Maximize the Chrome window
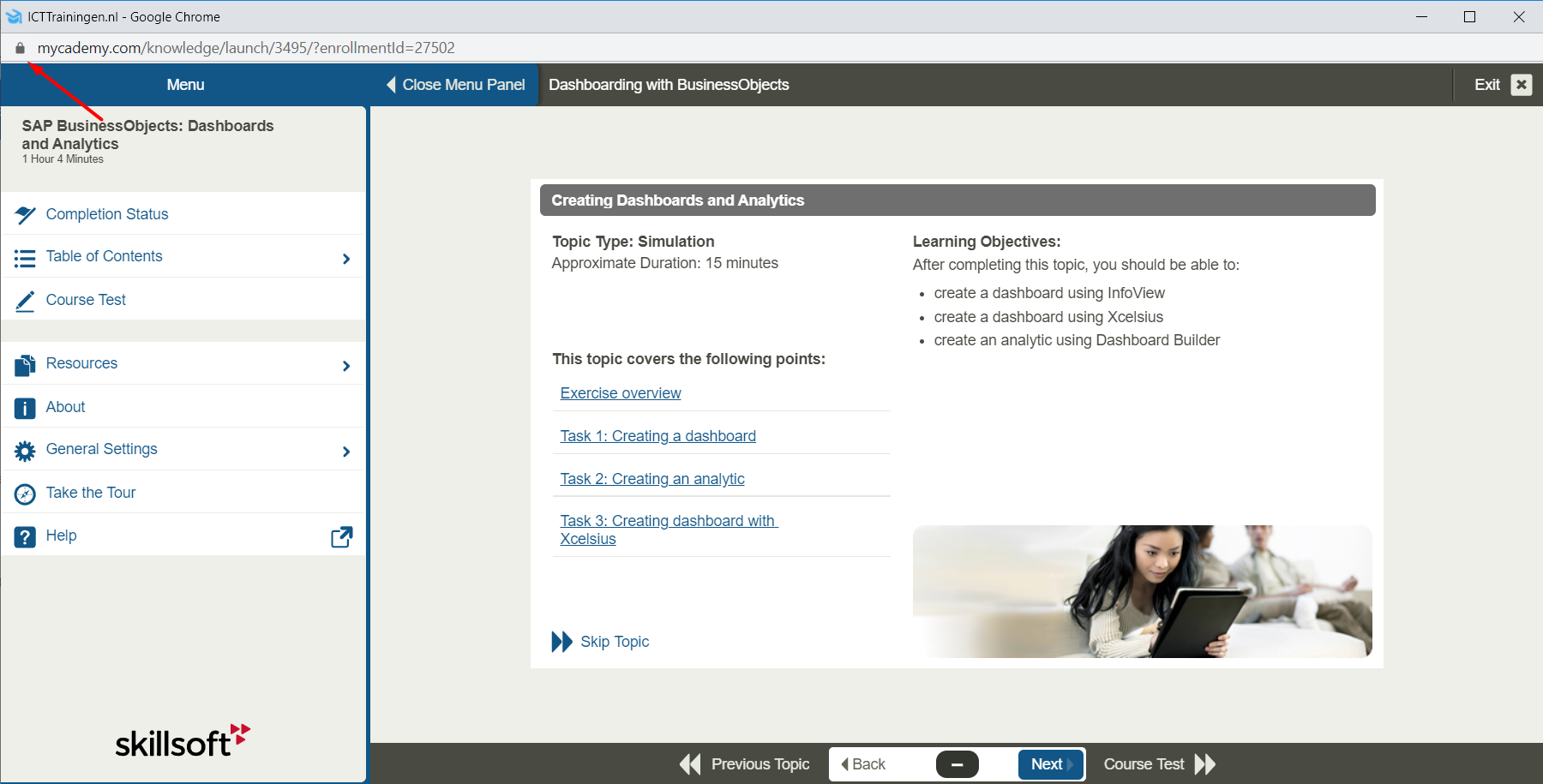 pyautogui.click(x=1469, y=16)
